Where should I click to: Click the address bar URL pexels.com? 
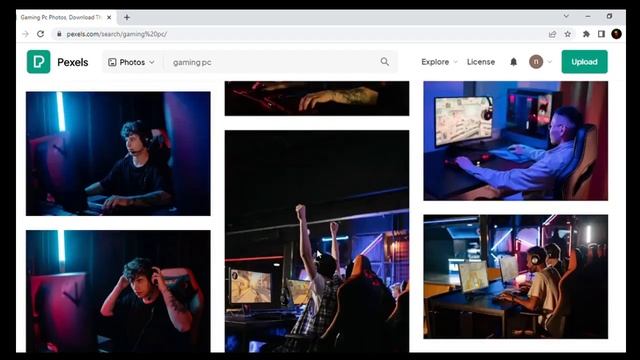[x=117, y=34]
